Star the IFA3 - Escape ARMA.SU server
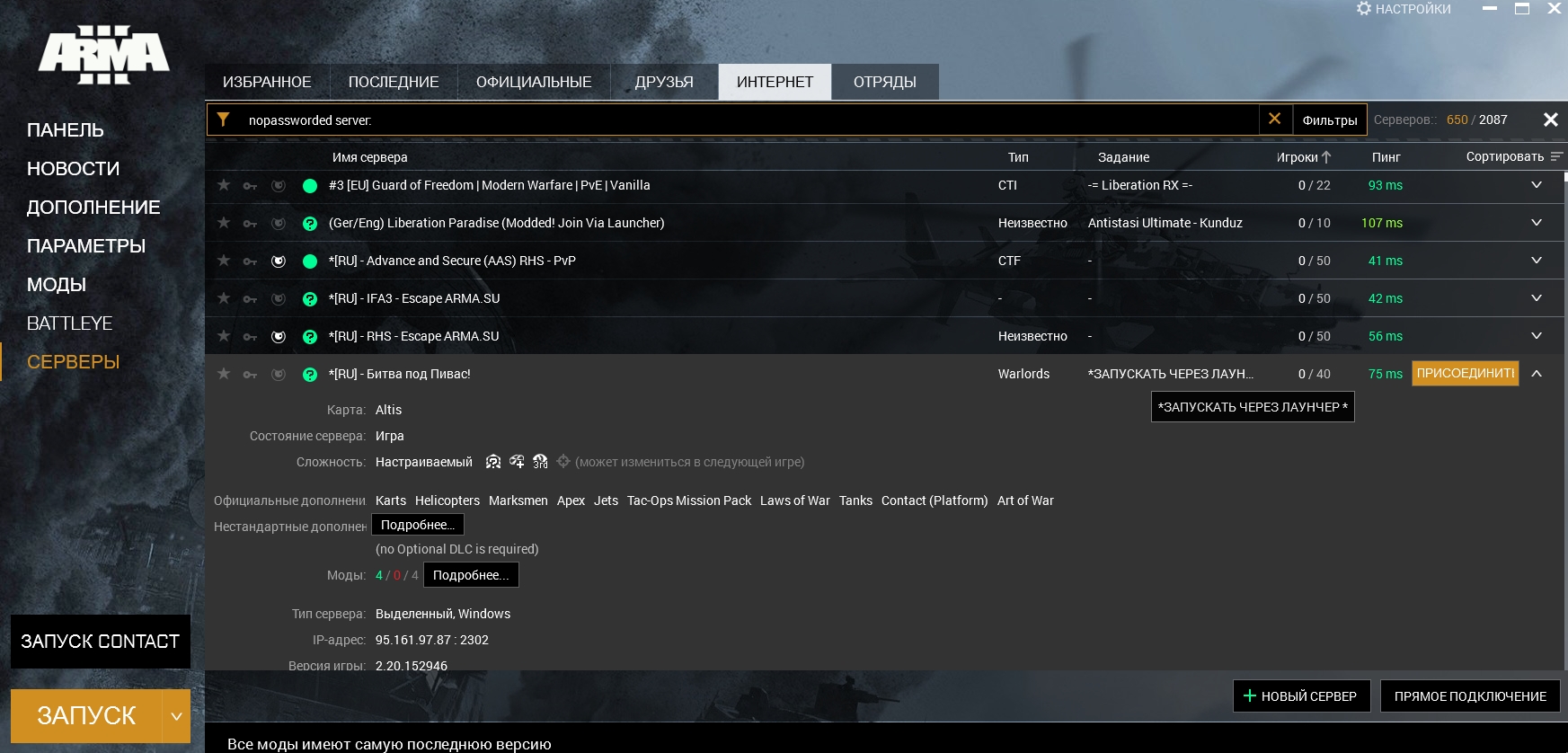The image size is (1568, 753). pos(224,298)
